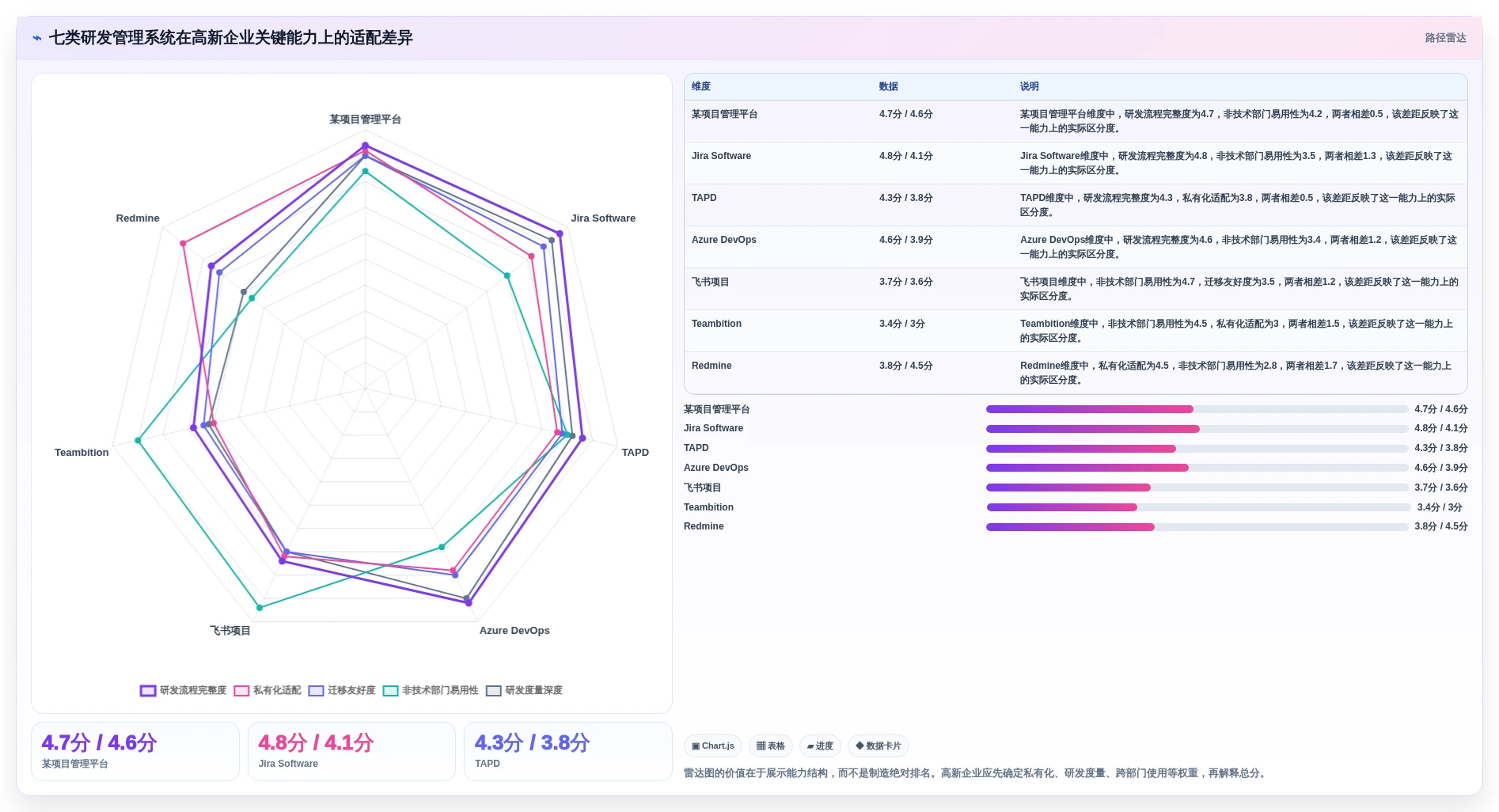Select the Azure DevOps table row name
This screenshot has height=812, width=1499.
pos(723,240)
